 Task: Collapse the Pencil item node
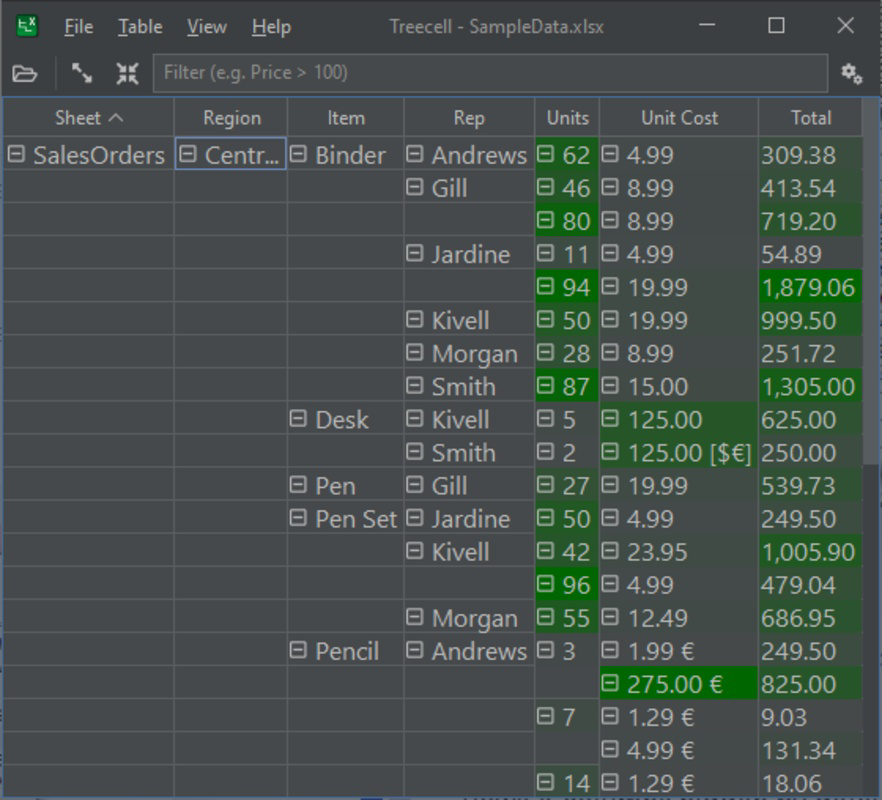[298, 650]
